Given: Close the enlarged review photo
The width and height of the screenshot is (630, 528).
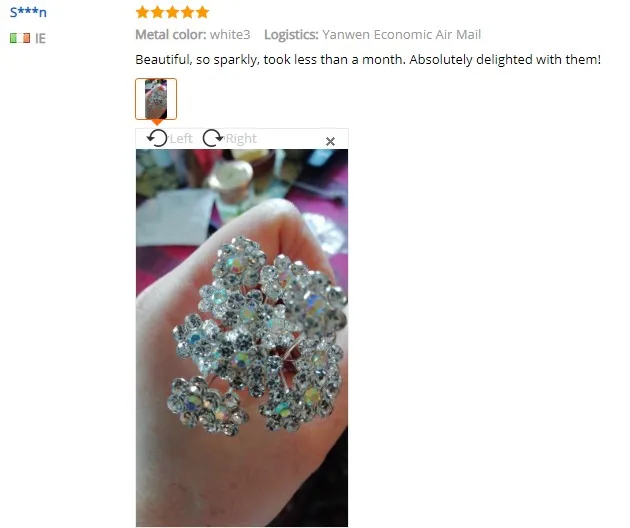Looking at the screenshot, I should tap(330, 141).
